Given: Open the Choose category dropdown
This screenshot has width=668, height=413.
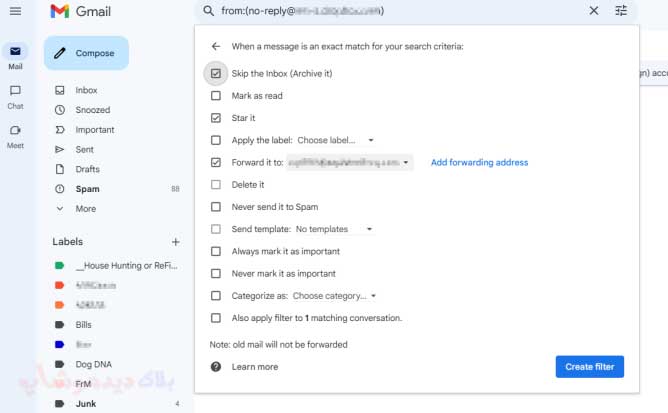Looking at the screenshot, I should click(x=334, y=296).
